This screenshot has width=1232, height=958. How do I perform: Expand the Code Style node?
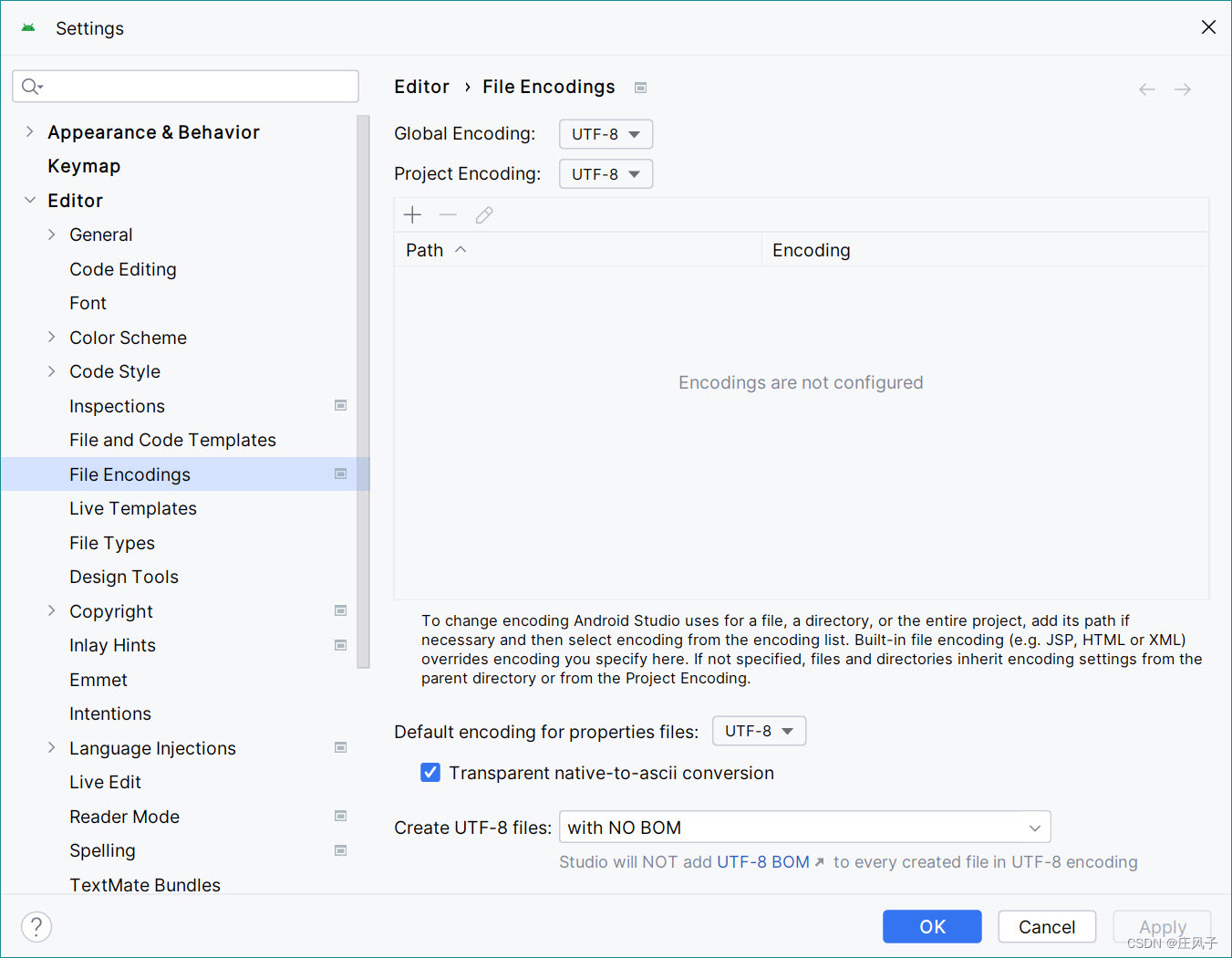[52, 371]
